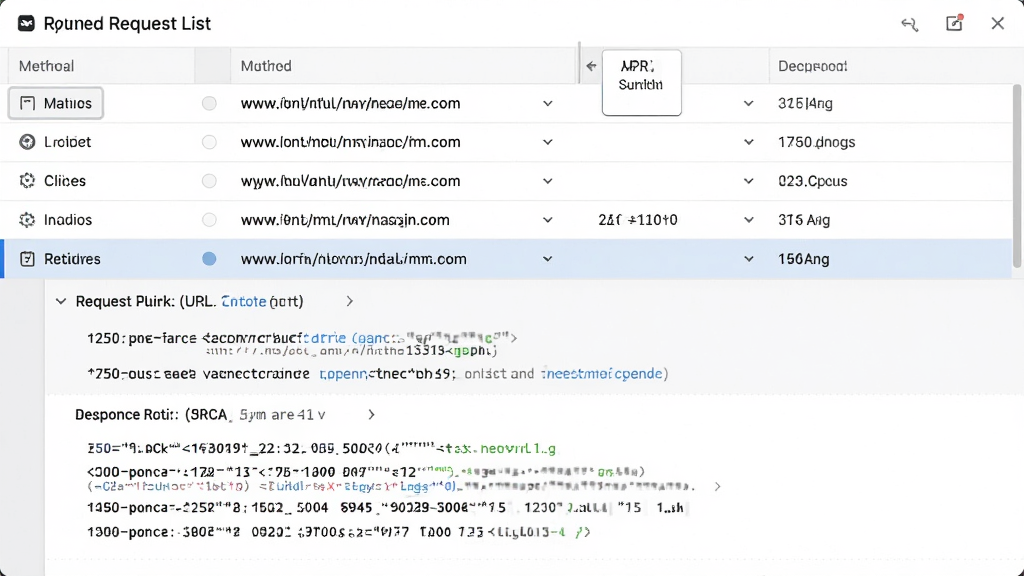Open the dropdown arrow before 1750 dnogs

pyautogui.click(x=749, y=142)
